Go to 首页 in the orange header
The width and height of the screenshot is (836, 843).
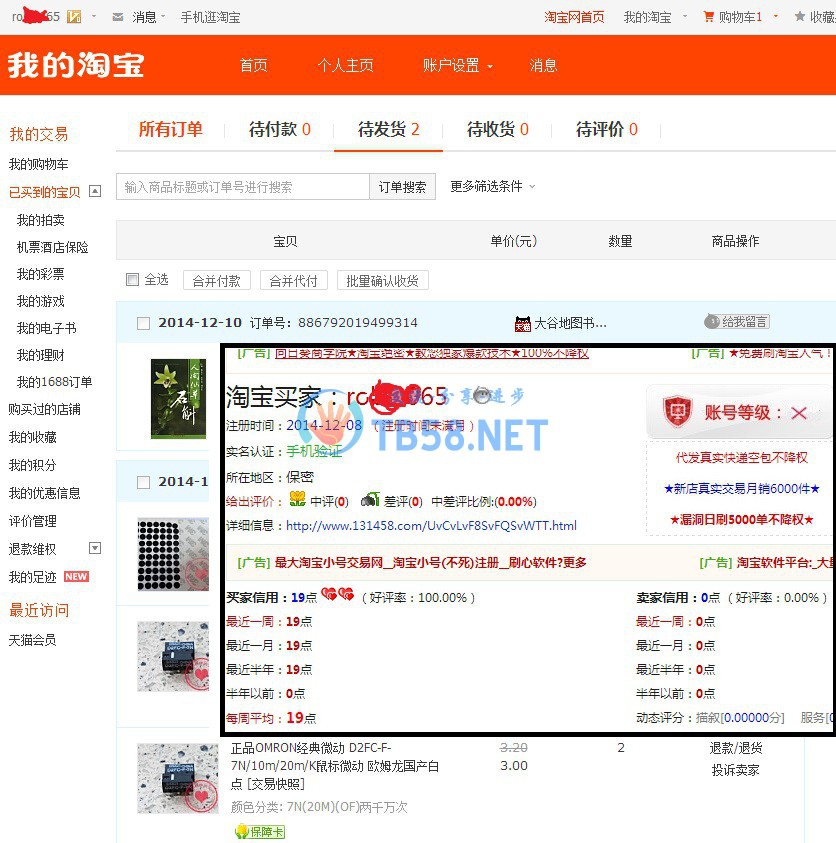253,66
